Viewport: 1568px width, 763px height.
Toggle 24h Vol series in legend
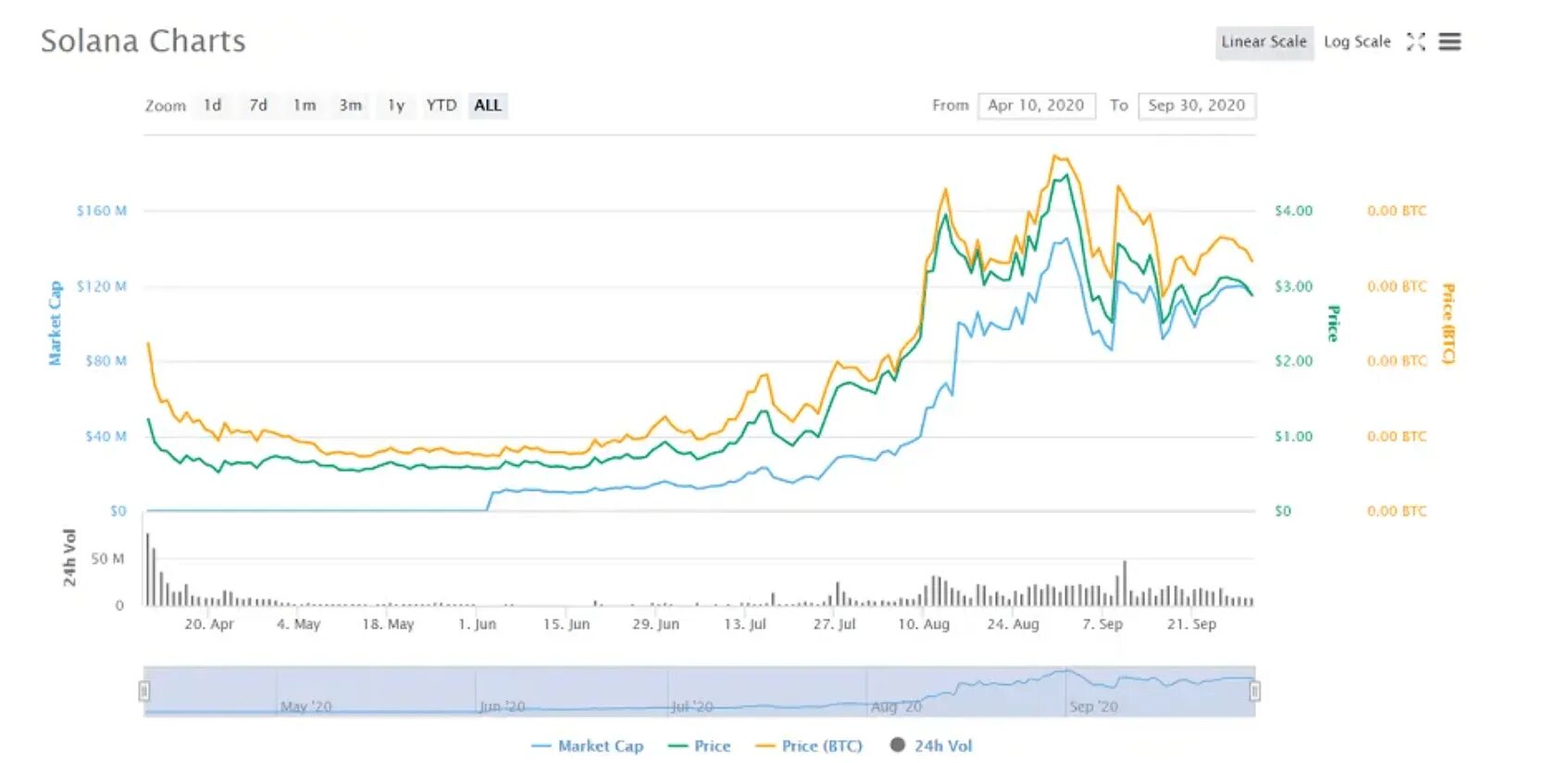(x=931, y=745)
